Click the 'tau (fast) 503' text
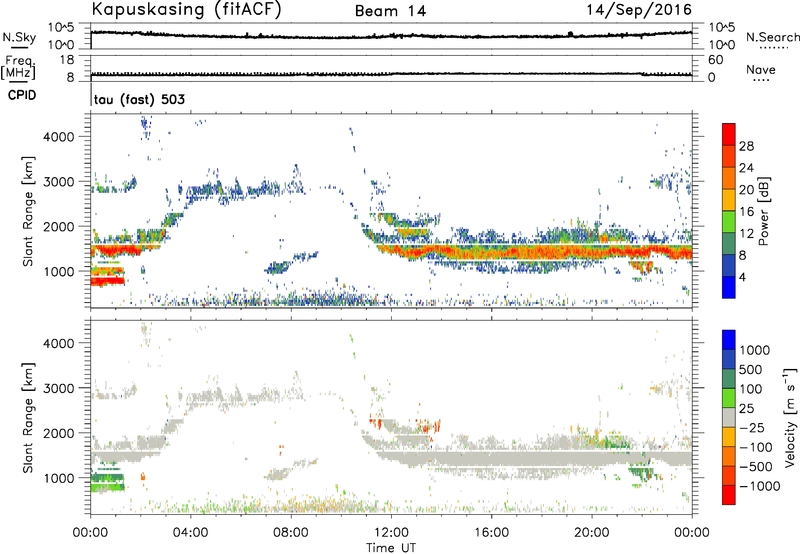The height and width of the screenshot is (554, 800). (x=139, y=99)
